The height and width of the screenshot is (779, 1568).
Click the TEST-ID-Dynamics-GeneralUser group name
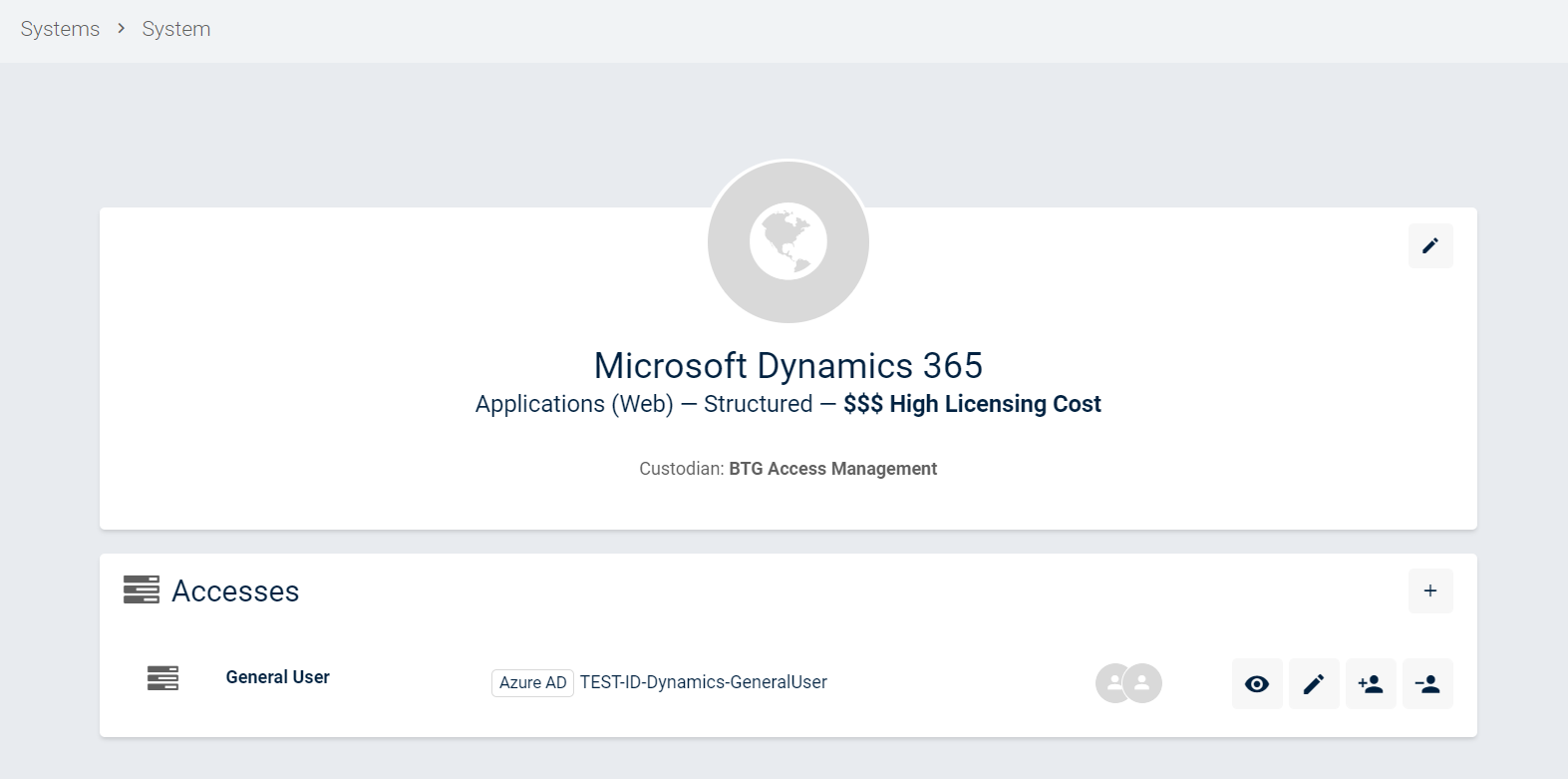[x=703, y=682]
